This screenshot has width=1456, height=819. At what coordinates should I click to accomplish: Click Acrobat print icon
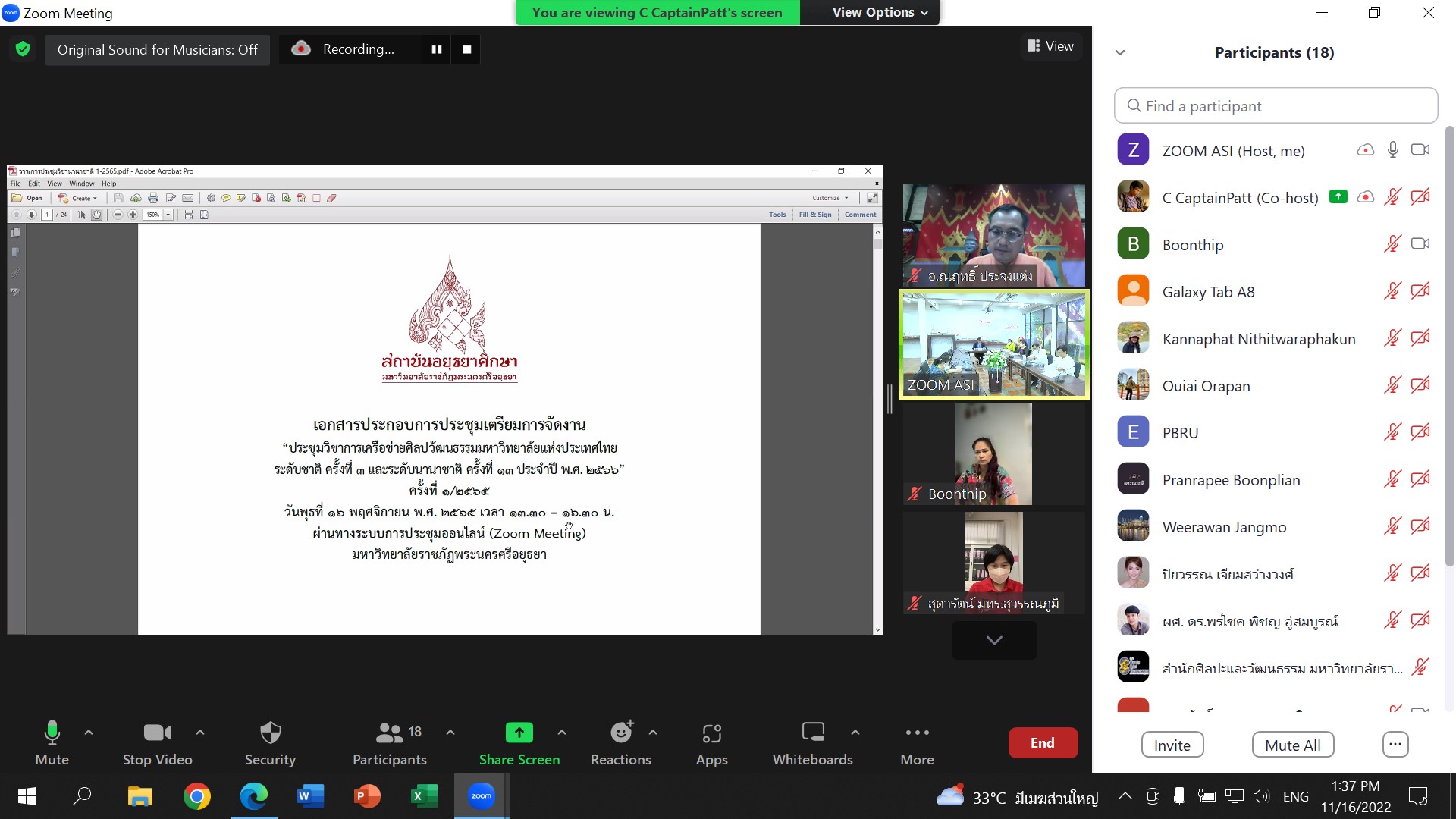click(x=153, y=198)
